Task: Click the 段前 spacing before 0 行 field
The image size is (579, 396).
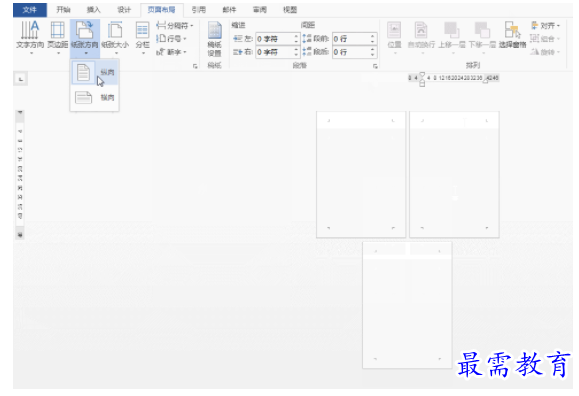Action: (351, 39)
